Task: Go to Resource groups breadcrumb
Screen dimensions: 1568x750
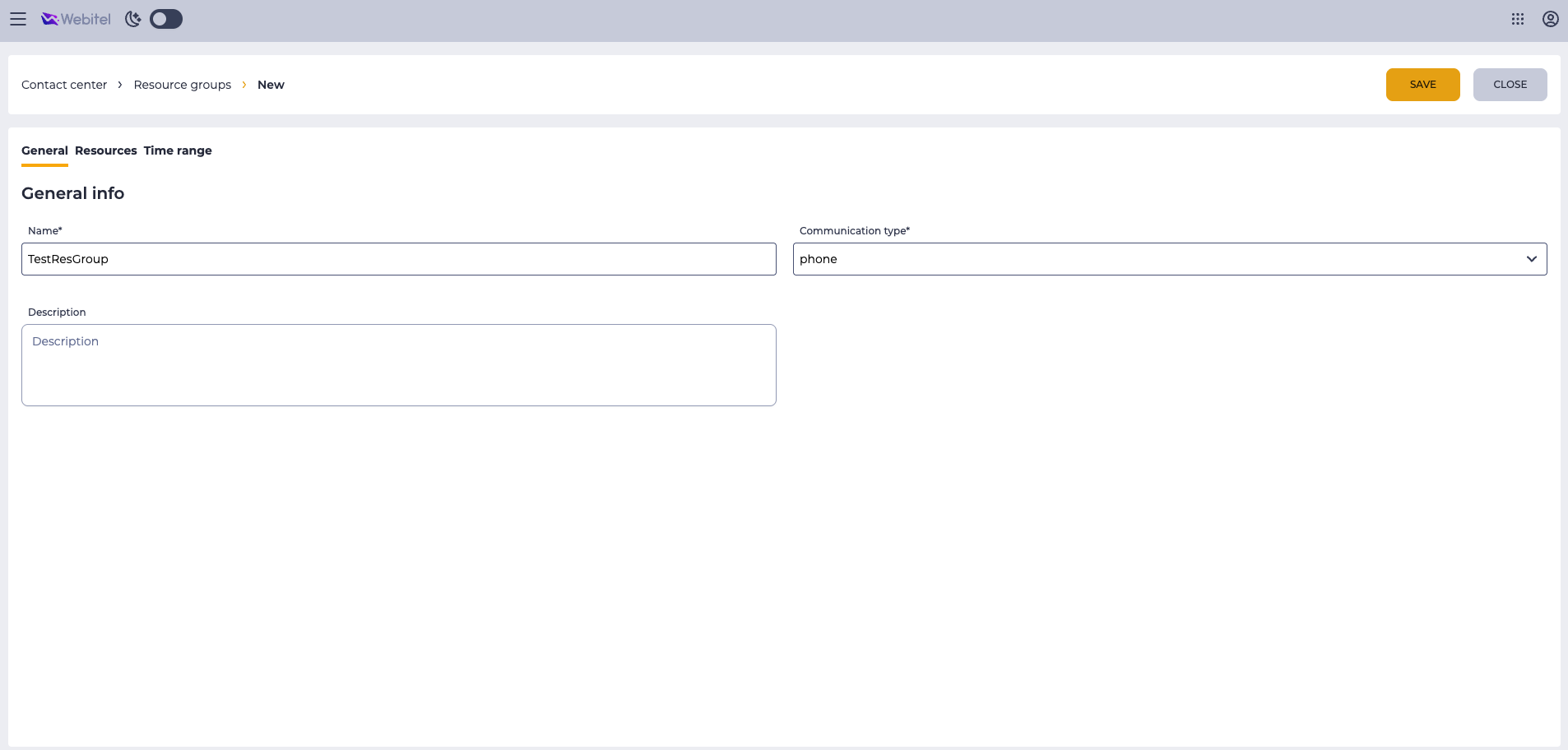Action: (x=183, y=85)
